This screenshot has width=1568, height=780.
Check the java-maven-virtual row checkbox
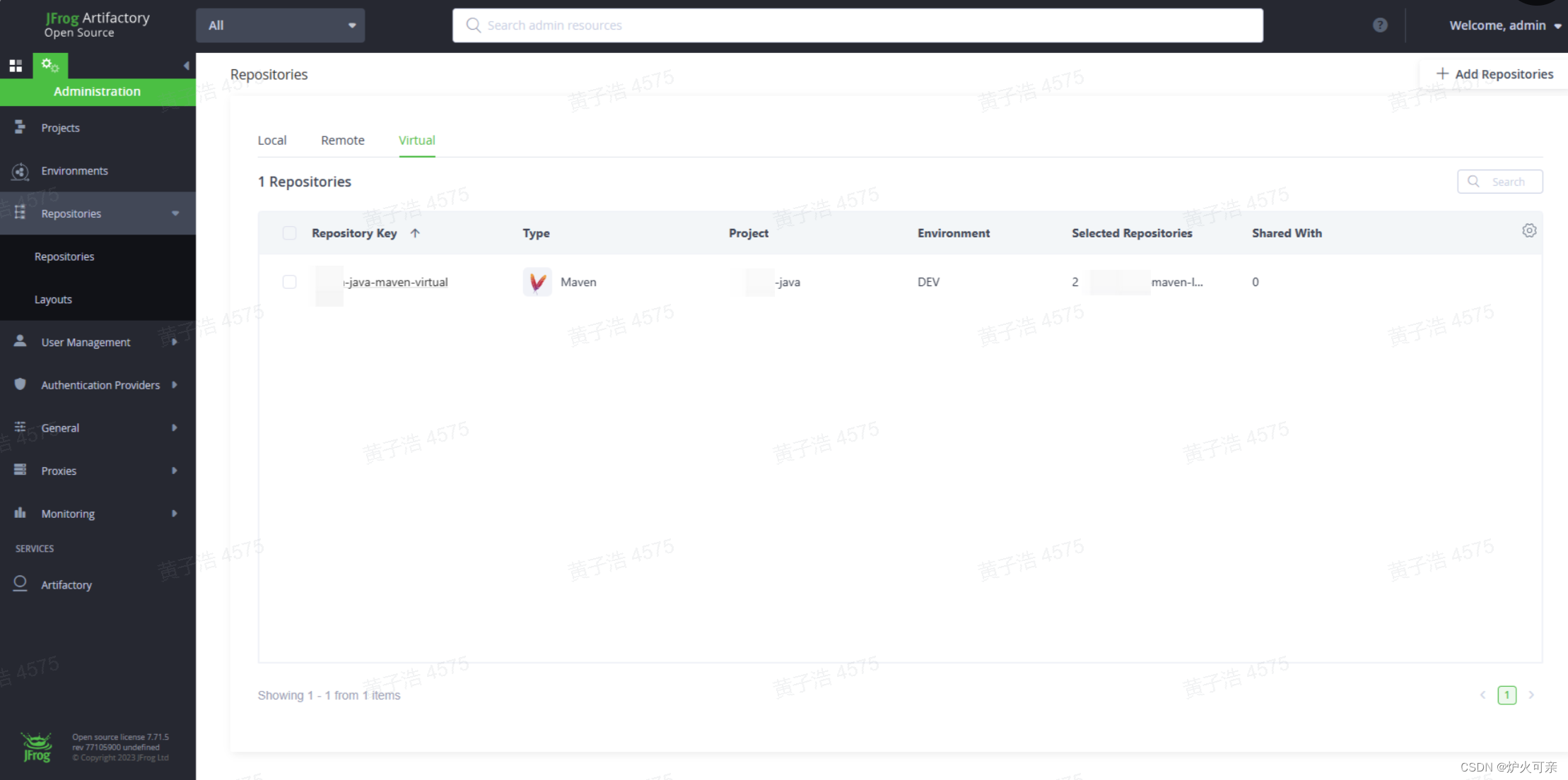click(x=289, y=282)
